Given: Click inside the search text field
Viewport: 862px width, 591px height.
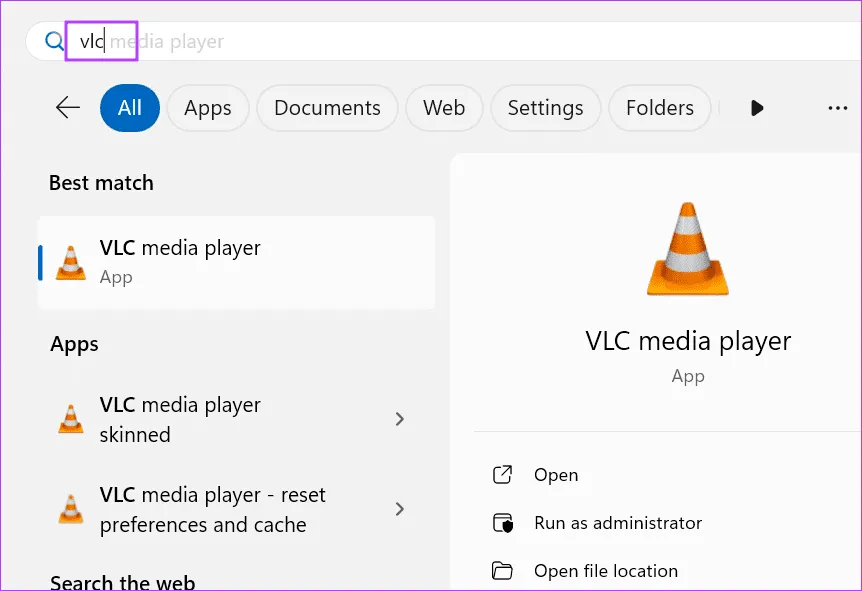Looking at the screenshot, I should [x=450, y=42].
